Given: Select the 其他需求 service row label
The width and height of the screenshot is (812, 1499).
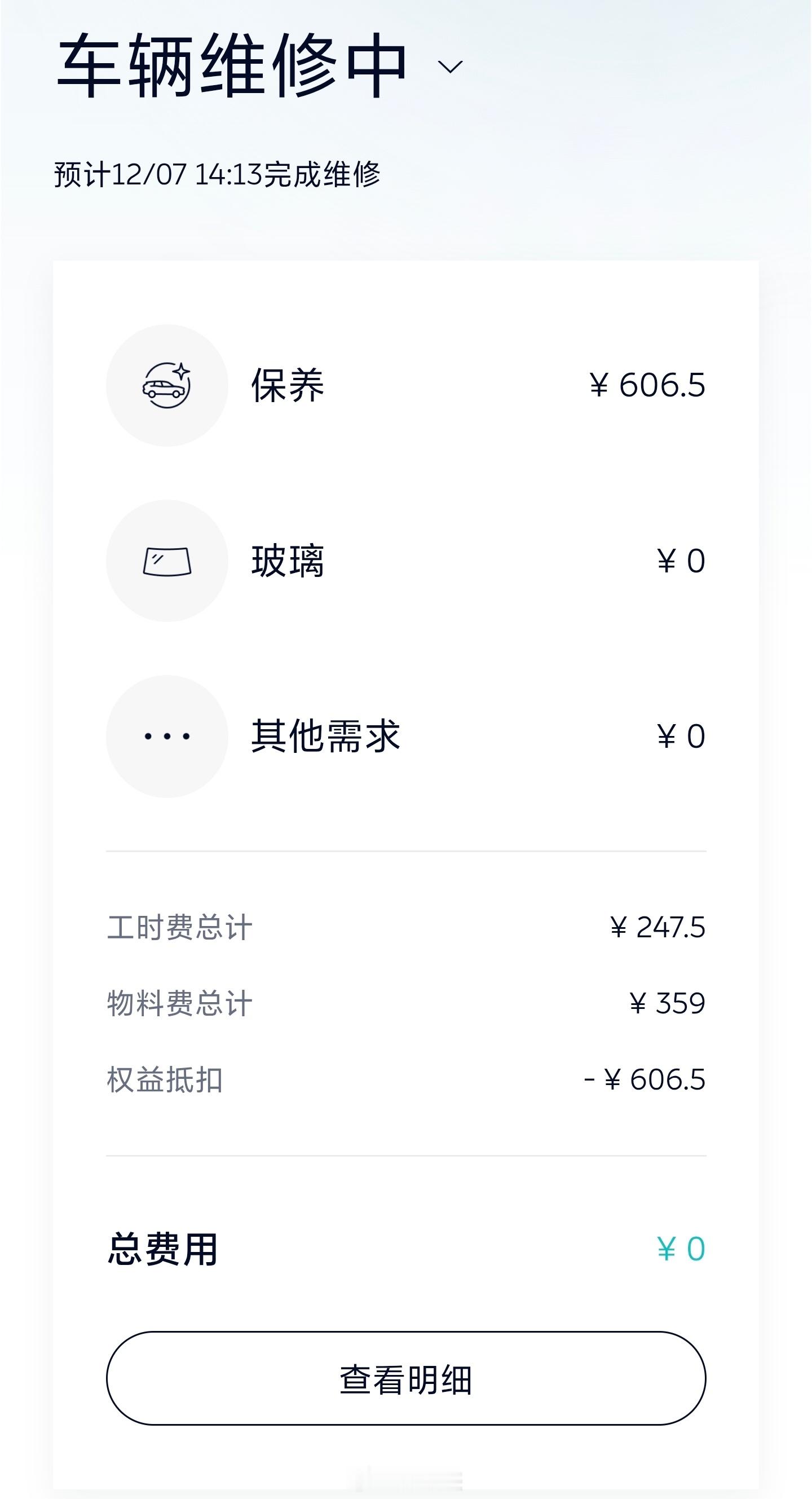Looking at the screenshot, I should pyautogui.click(x=325, y=736).
